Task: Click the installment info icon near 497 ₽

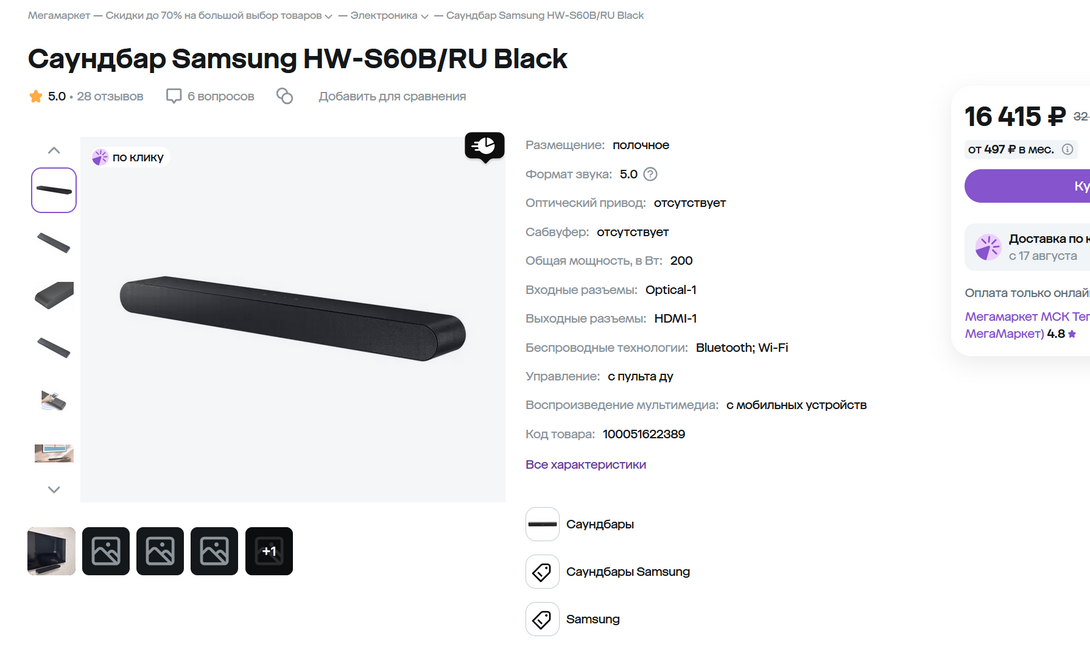Action: click(x=1068, y=149)
